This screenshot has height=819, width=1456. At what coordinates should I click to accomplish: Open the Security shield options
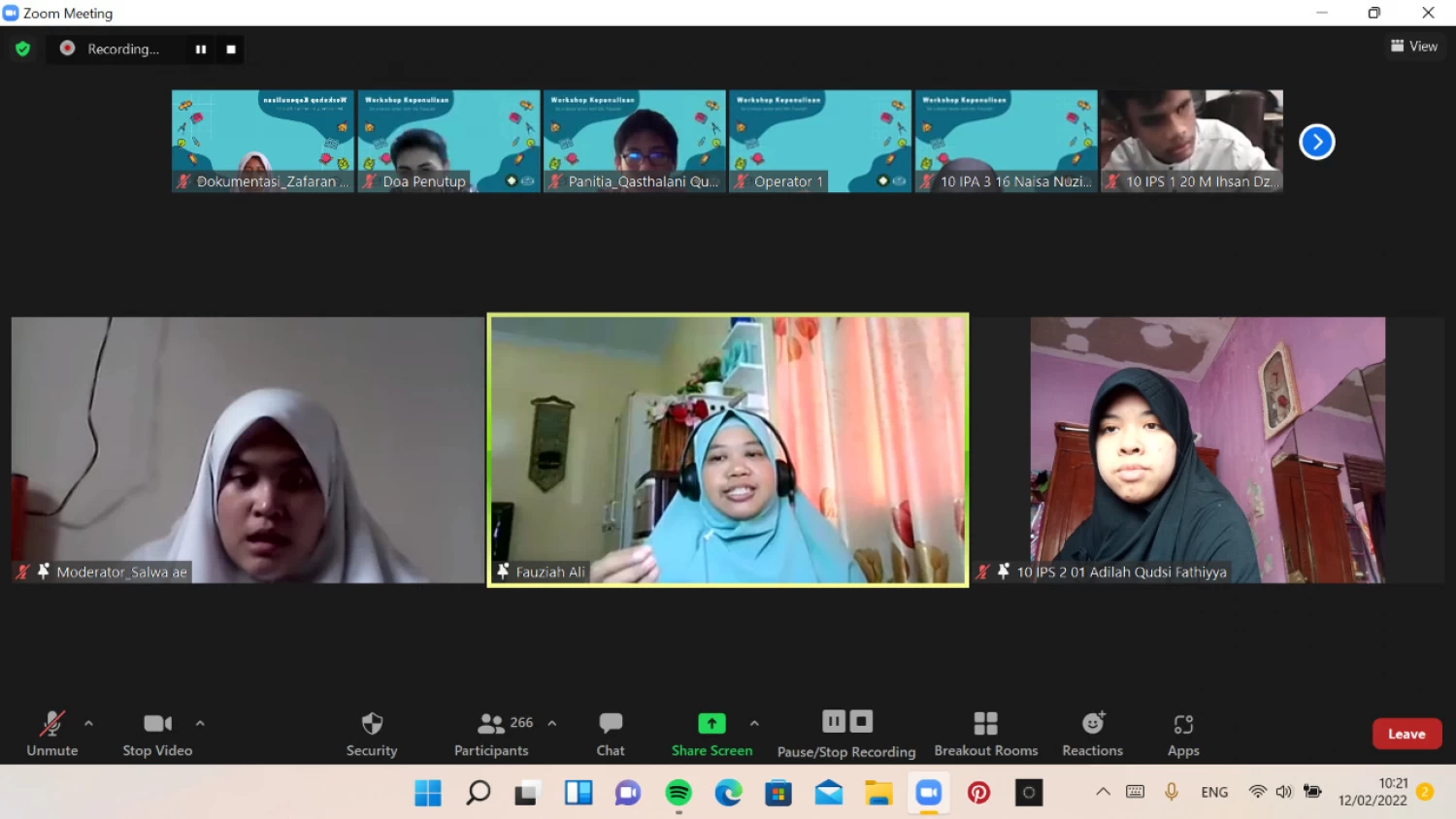372,734
